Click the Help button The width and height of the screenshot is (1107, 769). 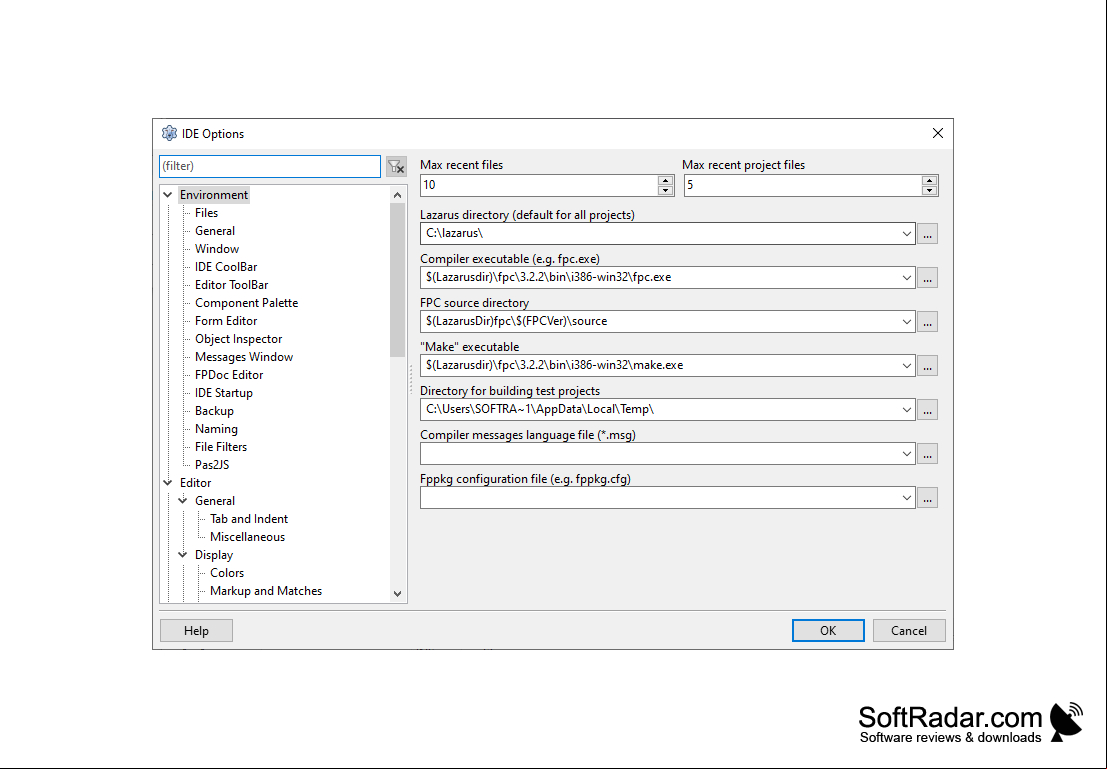(x=196, y=631)
